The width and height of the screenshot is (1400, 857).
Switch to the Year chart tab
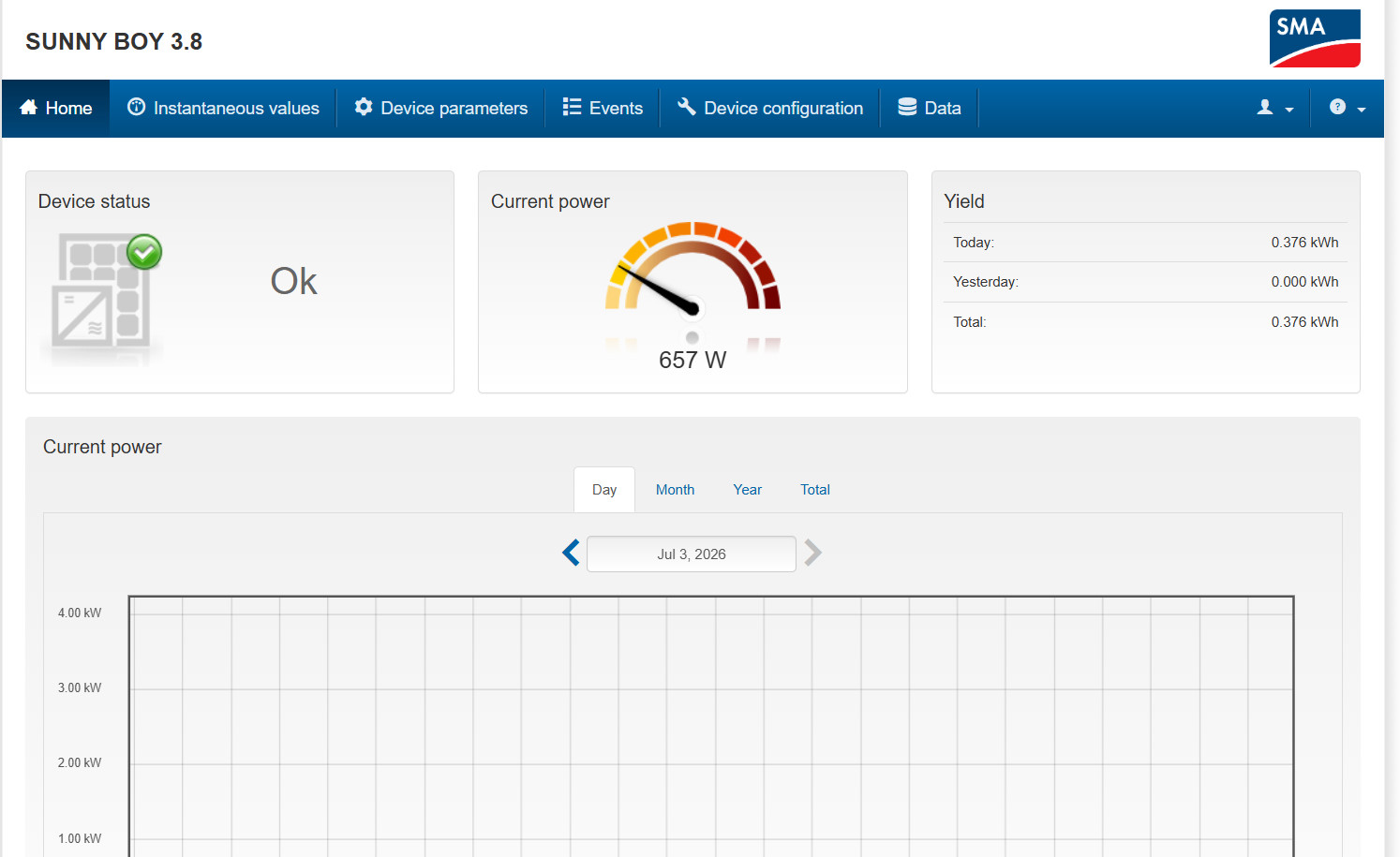tap(747, 489)
